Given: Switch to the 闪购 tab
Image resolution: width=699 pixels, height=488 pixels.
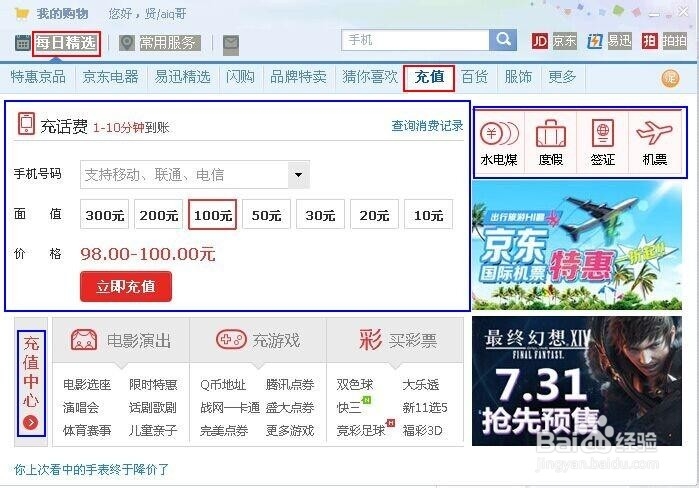Looking at the screenshot, I should click(240, 77).
